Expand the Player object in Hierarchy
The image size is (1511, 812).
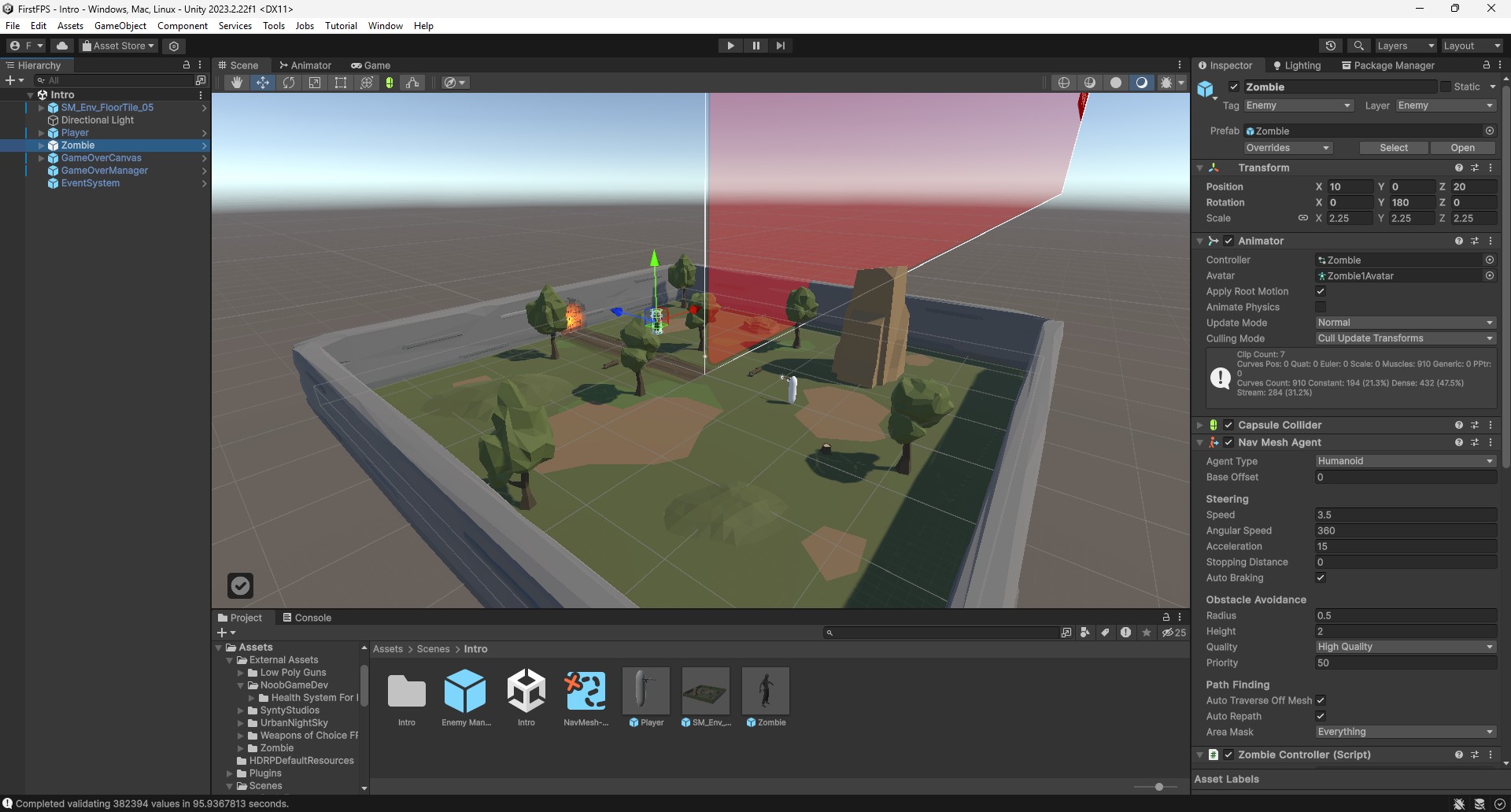[x=41, y=133]
